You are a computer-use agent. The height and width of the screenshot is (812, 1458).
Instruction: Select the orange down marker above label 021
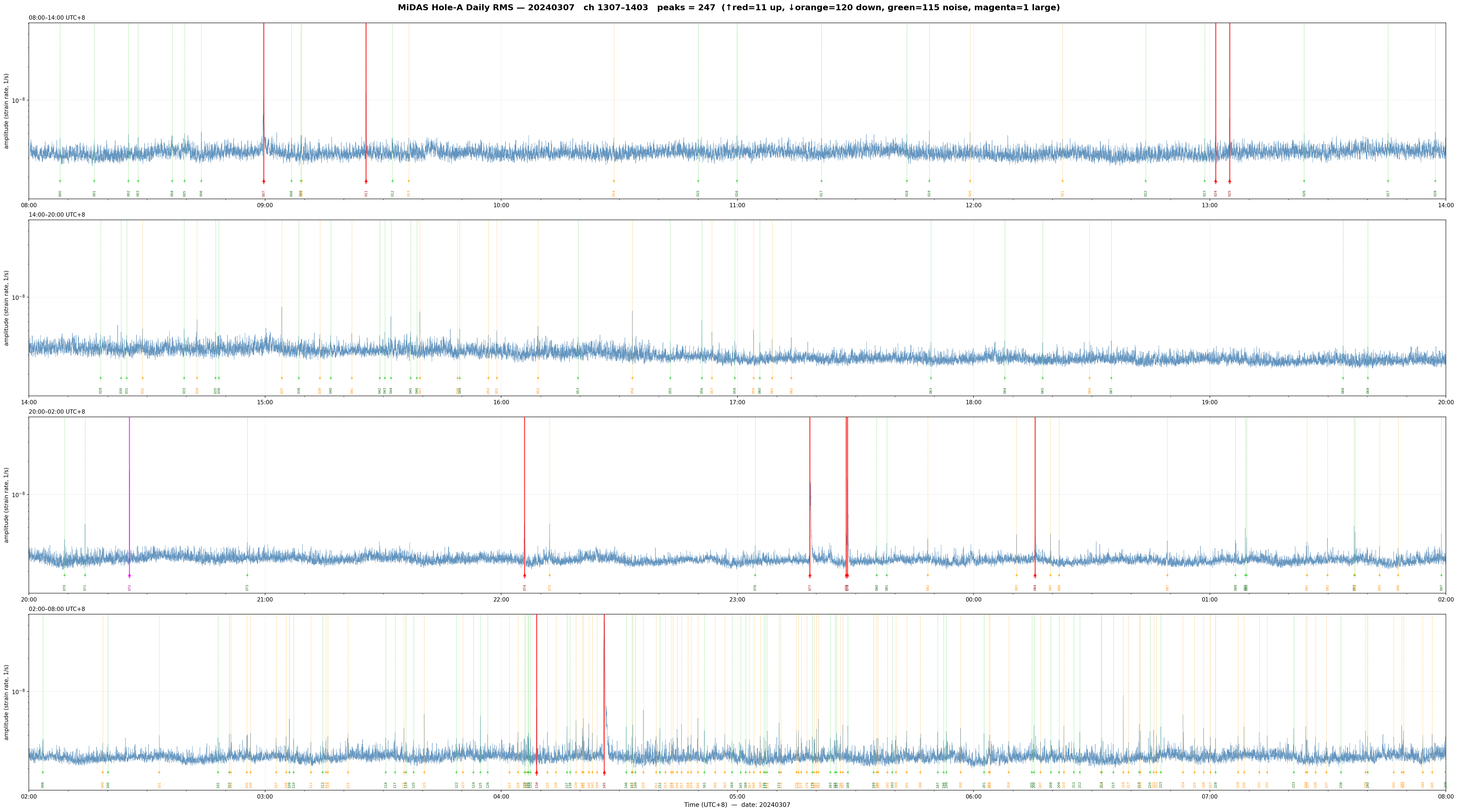(1062, 181)
